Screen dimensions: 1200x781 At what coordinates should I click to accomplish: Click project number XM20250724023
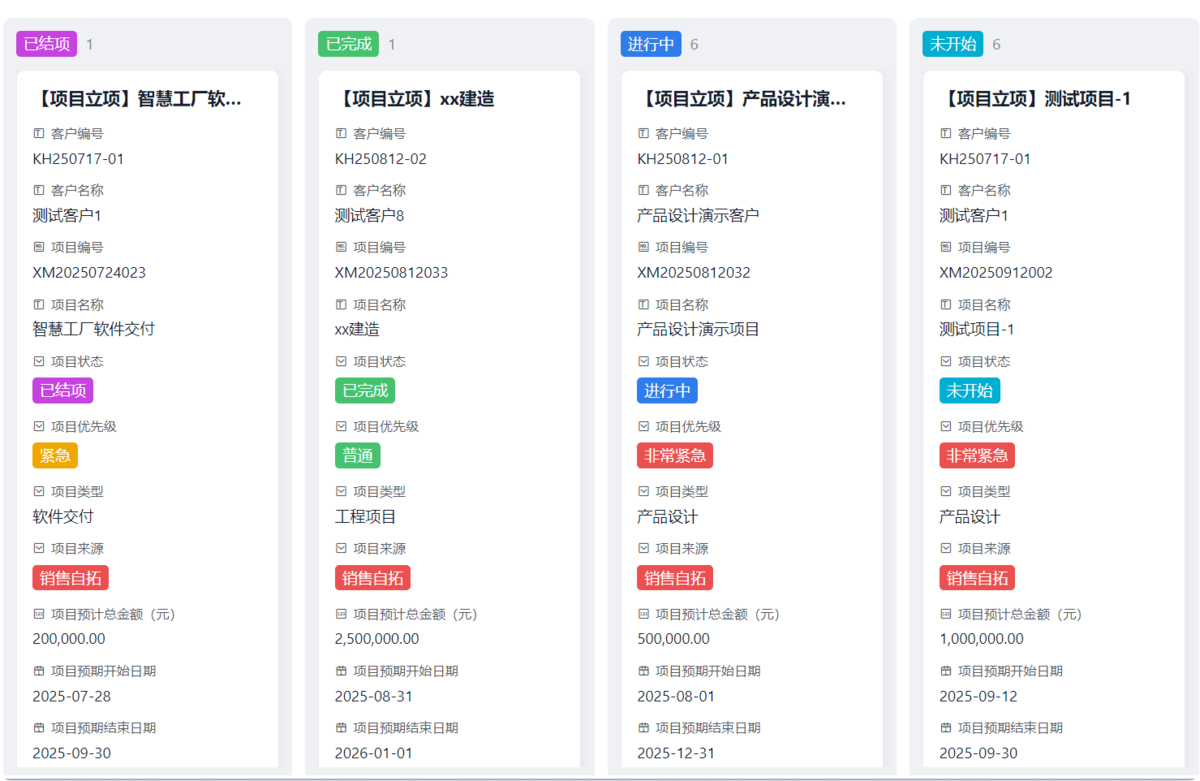[89, 272]
